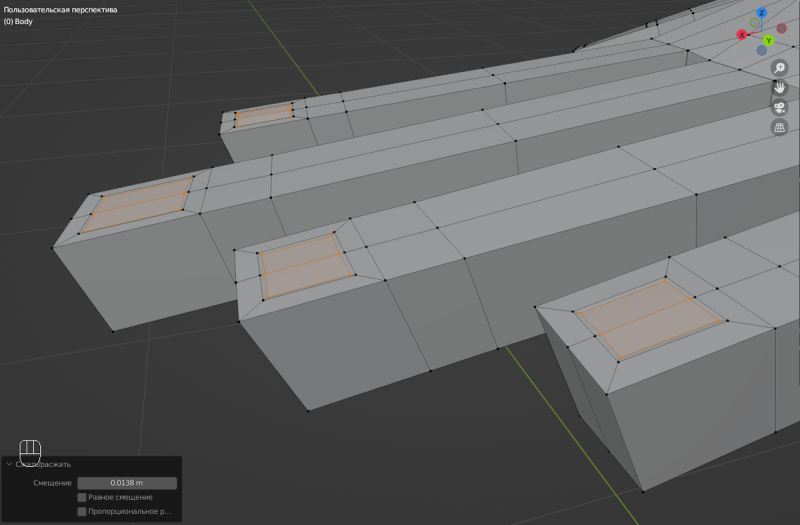This screenshot has height=525, width=800.
Task: Click the blue Z axis gizmo handle
Action: (761, 13)
